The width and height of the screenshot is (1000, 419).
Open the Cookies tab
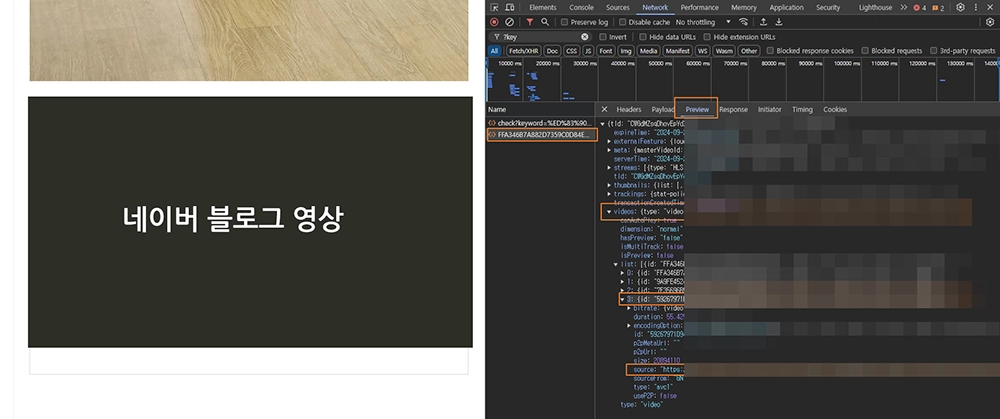(835, 110)
